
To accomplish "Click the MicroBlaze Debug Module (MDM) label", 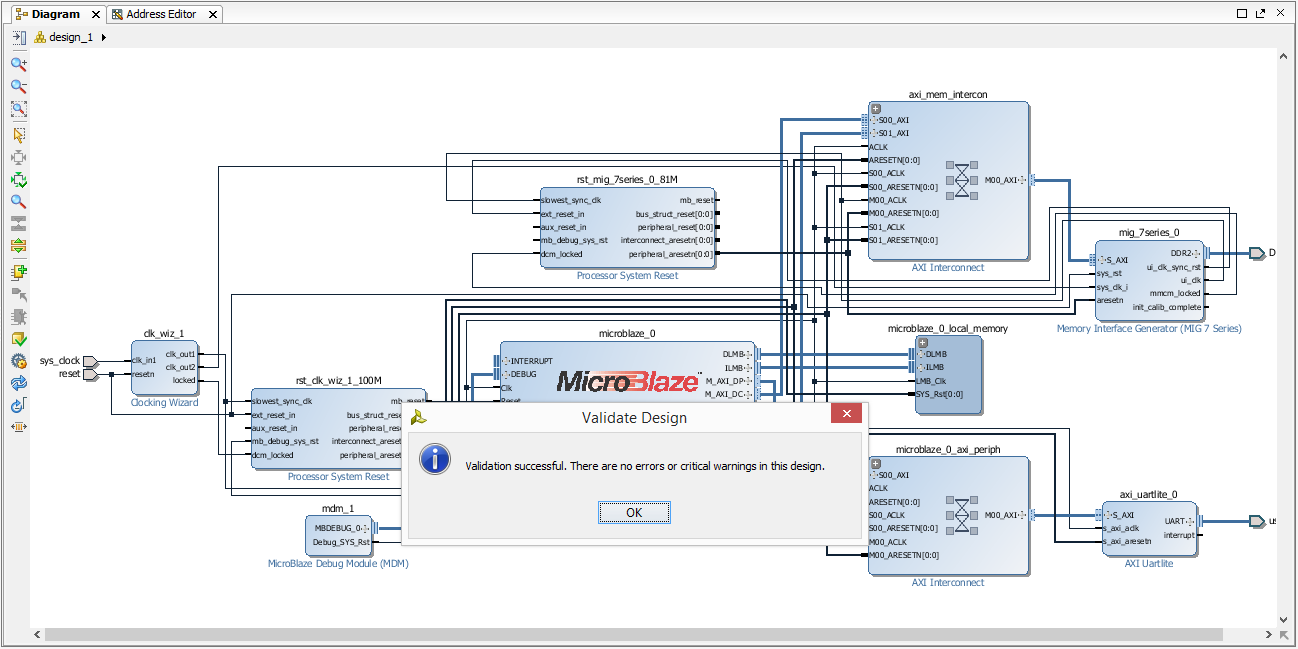I will (338, 564).
